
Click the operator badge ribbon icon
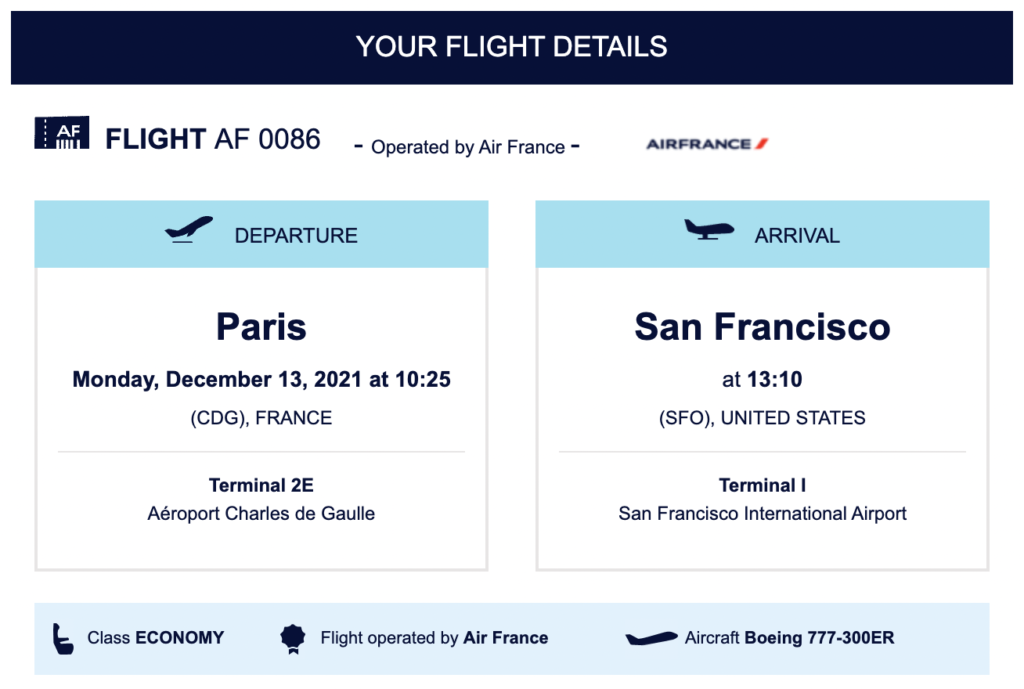292,638
